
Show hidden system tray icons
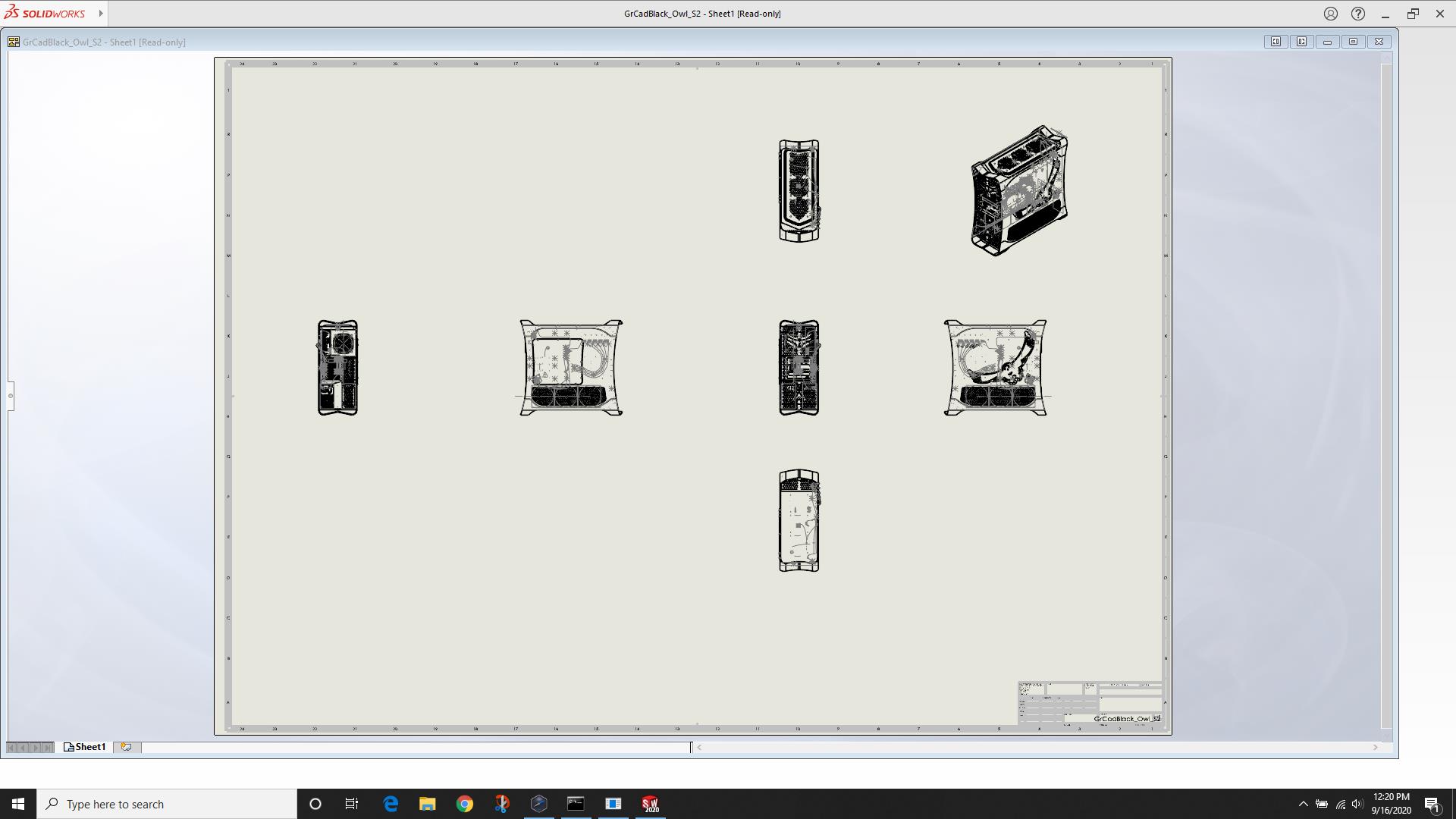pos(1303,804)
